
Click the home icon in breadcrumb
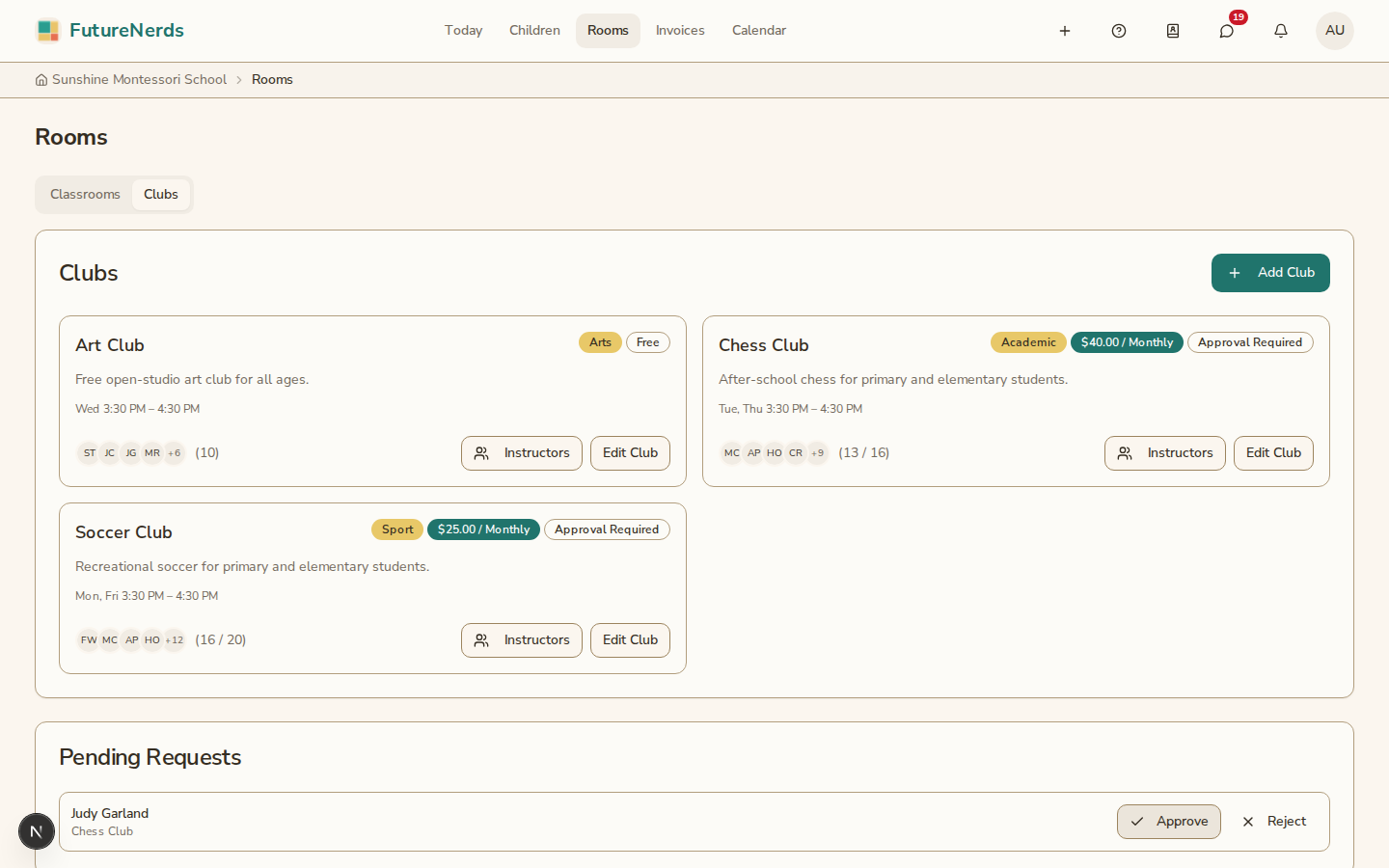click(x=41, y=80)
